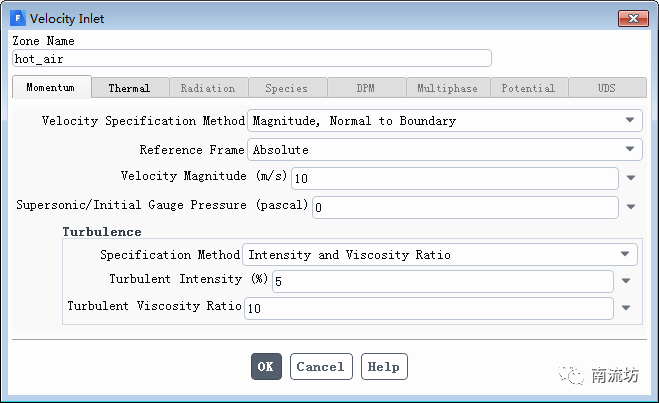Open the Radiation tab

coord(208,88)
